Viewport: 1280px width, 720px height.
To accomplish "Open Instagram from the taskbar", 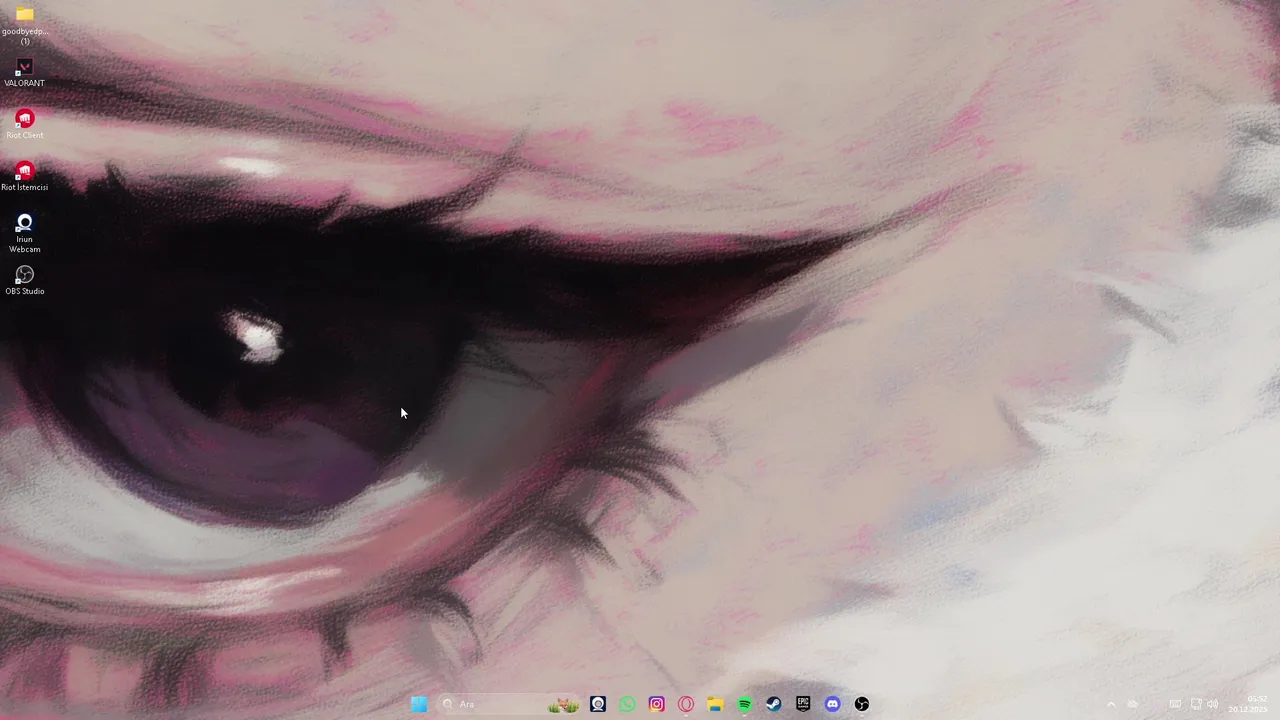I will pyautogui.click(x=656, y=704).
